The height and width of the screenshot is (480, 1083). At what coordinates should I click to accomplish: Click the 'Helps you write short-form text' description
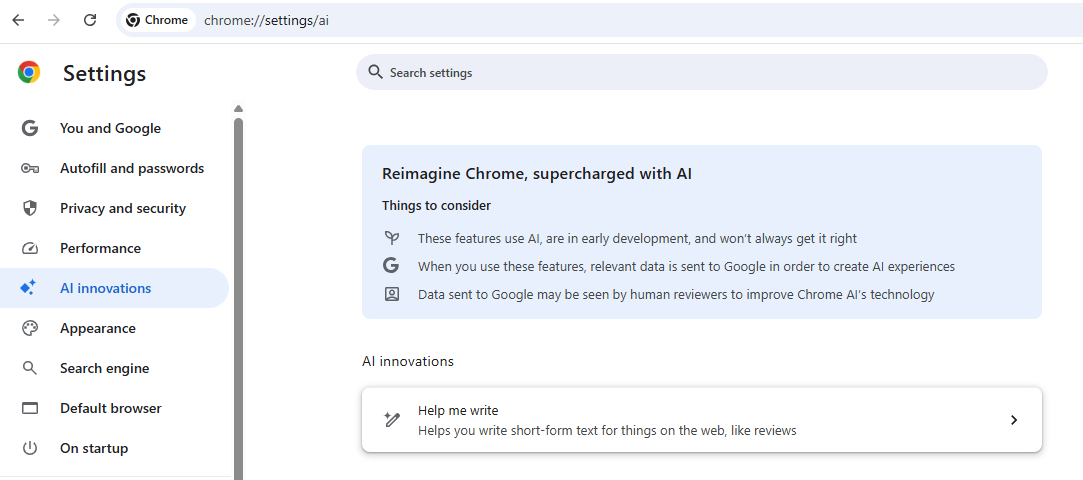click(607, 431)
